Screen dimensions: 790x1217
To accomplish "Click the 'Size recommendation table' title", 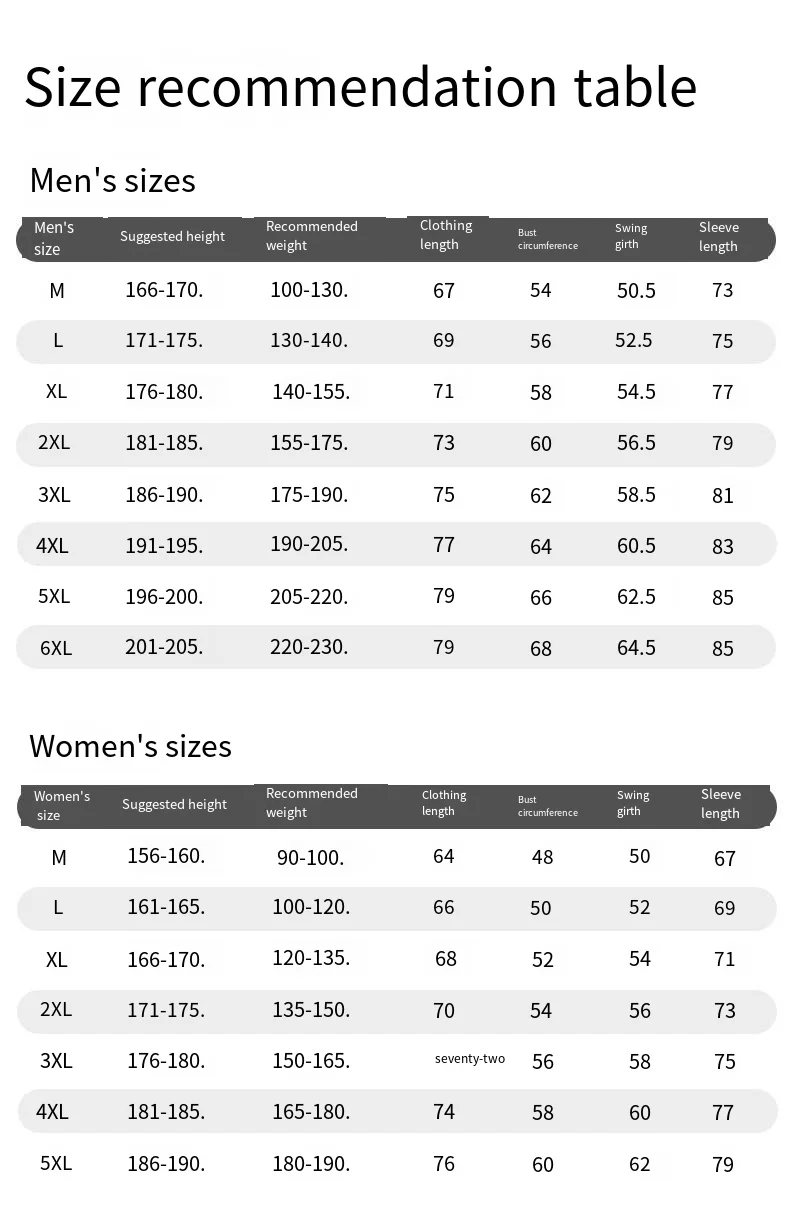I will click(360, 87).
